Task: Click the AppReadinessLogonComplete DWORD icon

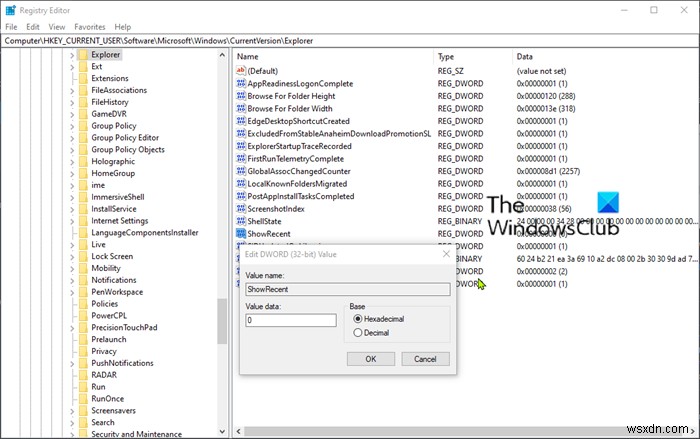Action: pos(241,83)
